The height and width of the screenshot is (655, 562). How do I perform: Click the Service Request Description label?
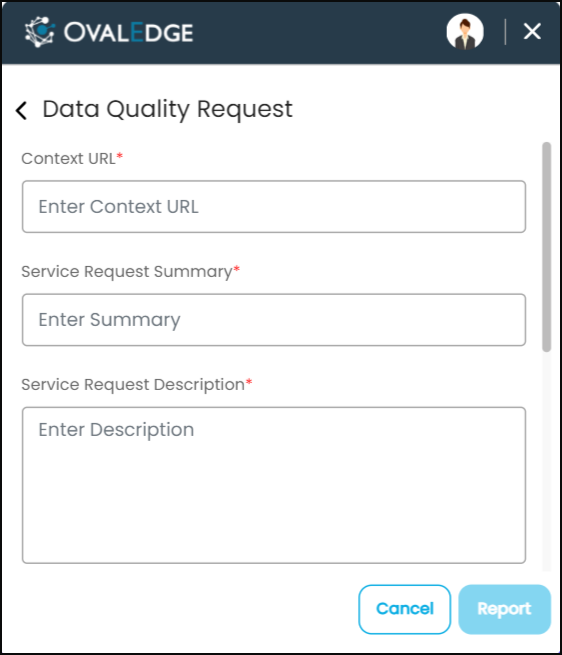click(133, 385)
